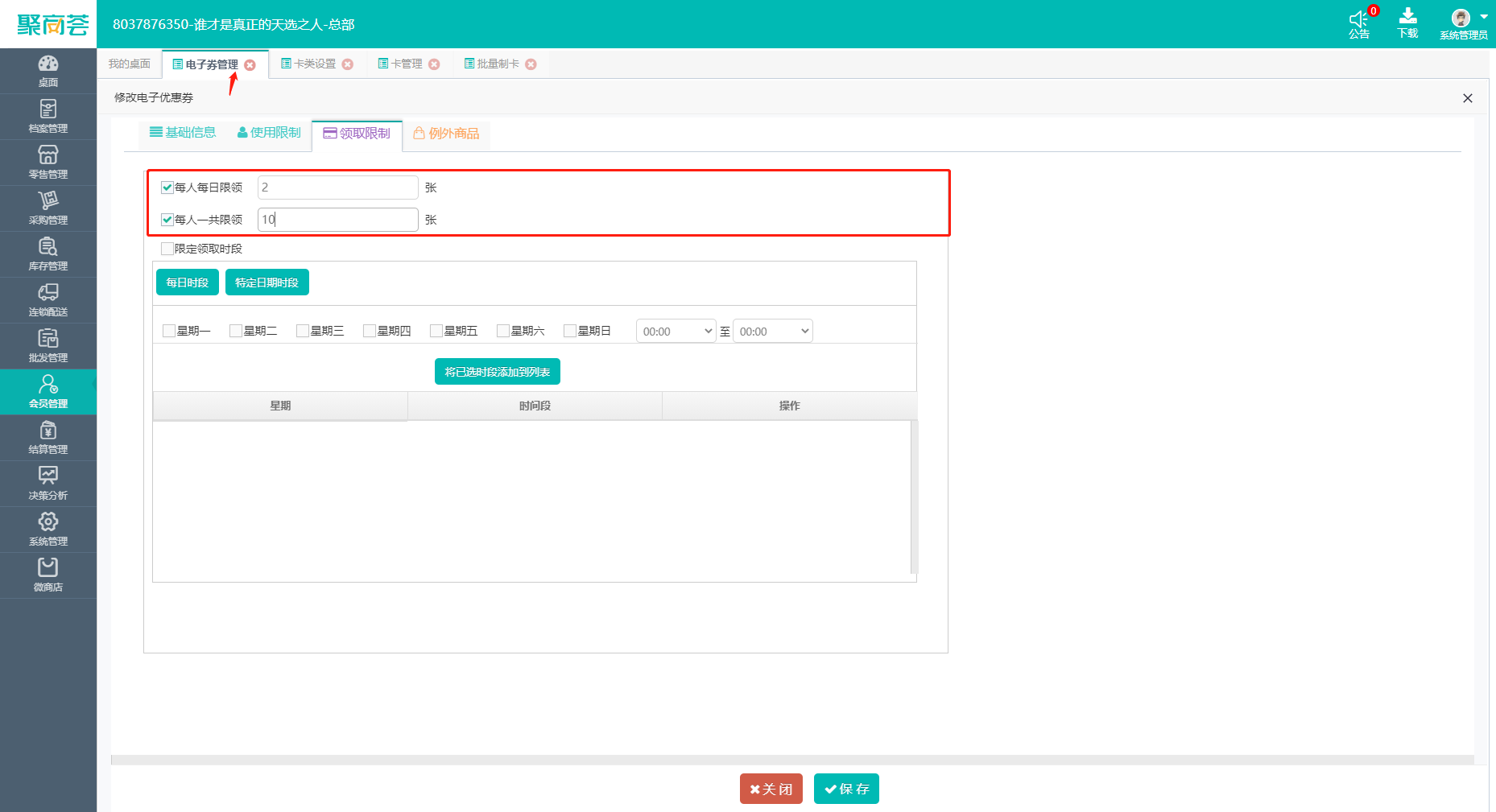Open the end time dropdown after 至
The image size is (1496, 812).
773,332
